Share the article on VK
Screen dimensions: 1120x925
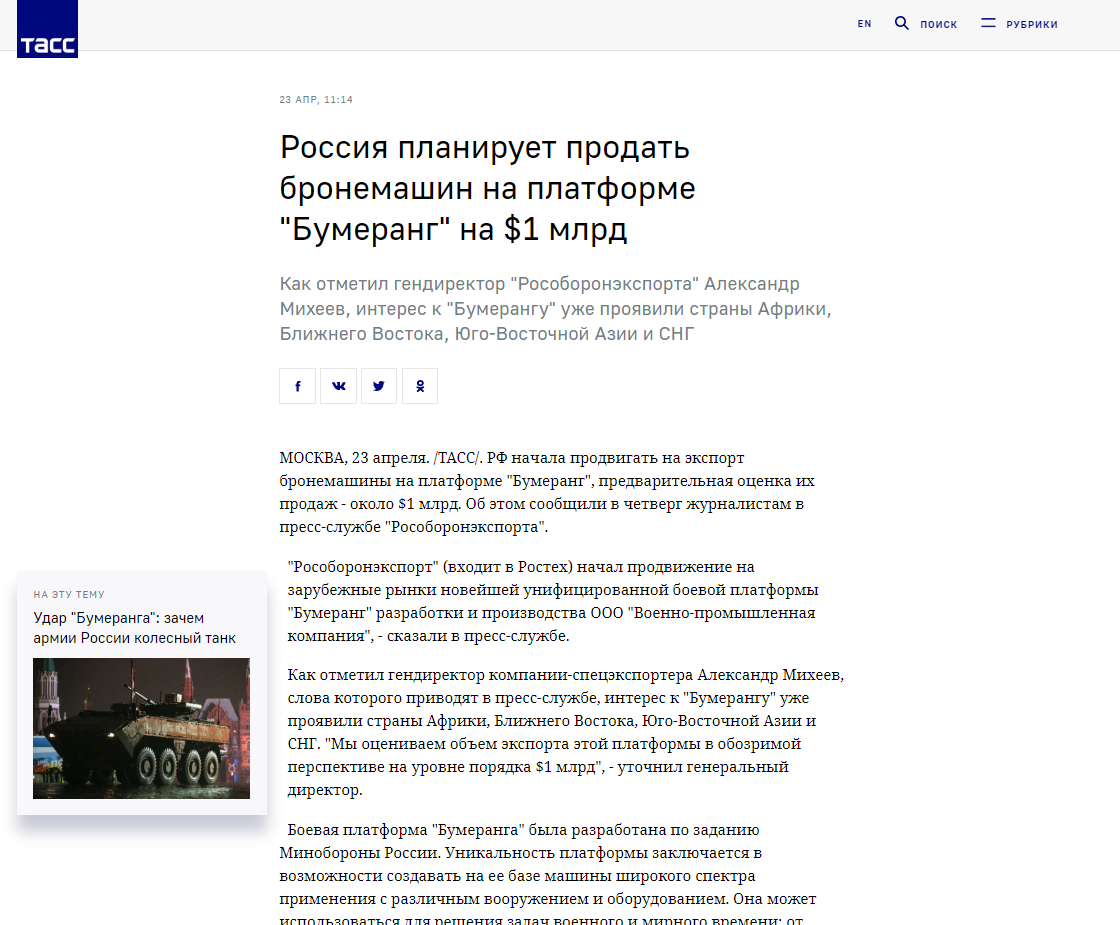pos(339,386)
